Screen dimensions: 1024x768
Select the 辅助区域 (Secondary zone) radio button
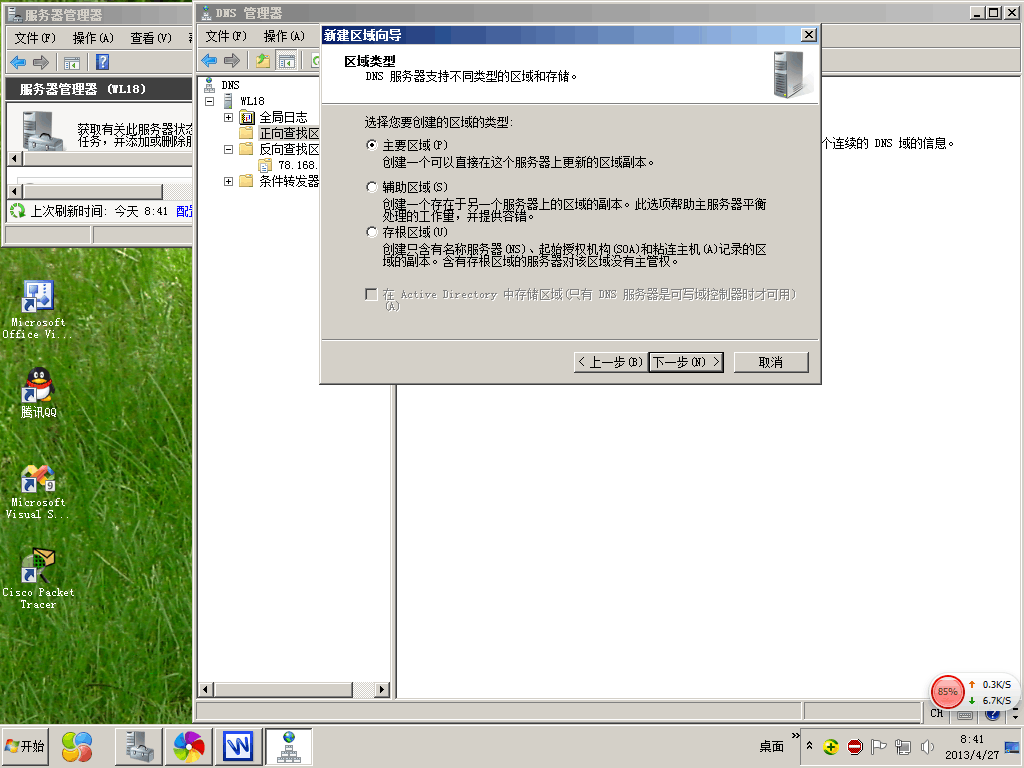373,187
